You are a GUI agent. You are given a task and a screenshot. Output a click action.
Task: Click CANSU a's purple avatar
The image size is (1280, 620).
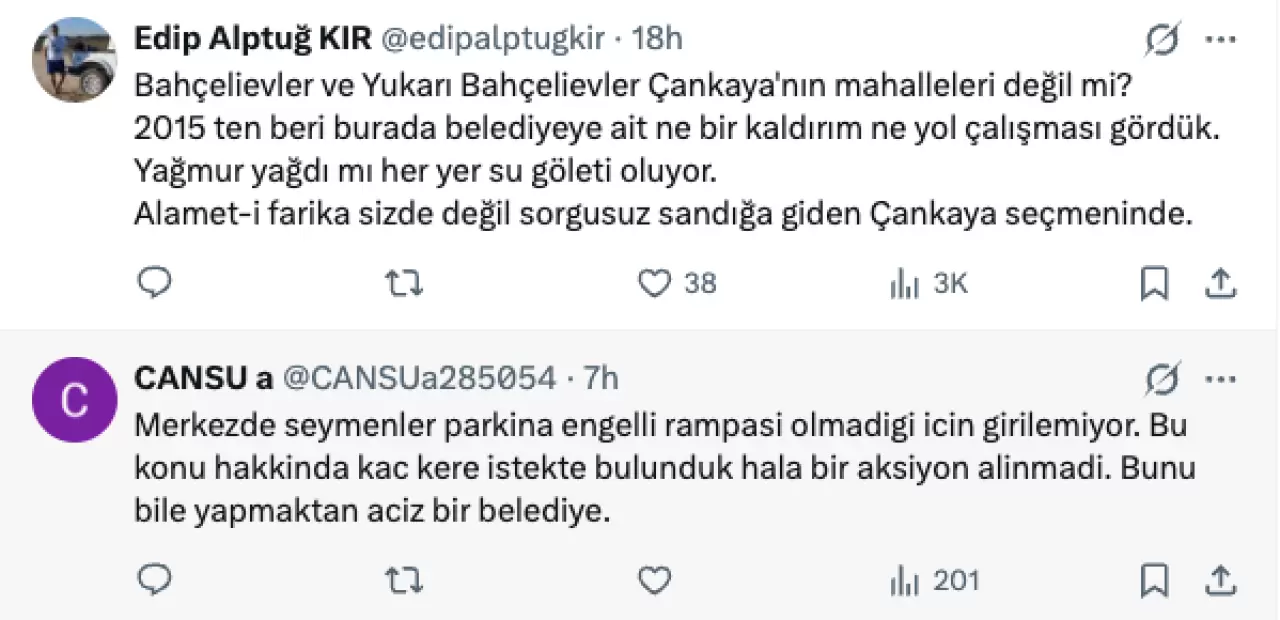(75, 400)
